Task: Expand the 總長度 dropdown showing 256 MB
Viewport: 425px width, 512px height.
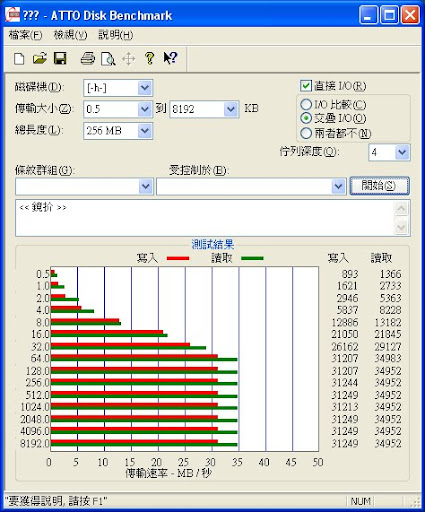Action: [145, 131]
